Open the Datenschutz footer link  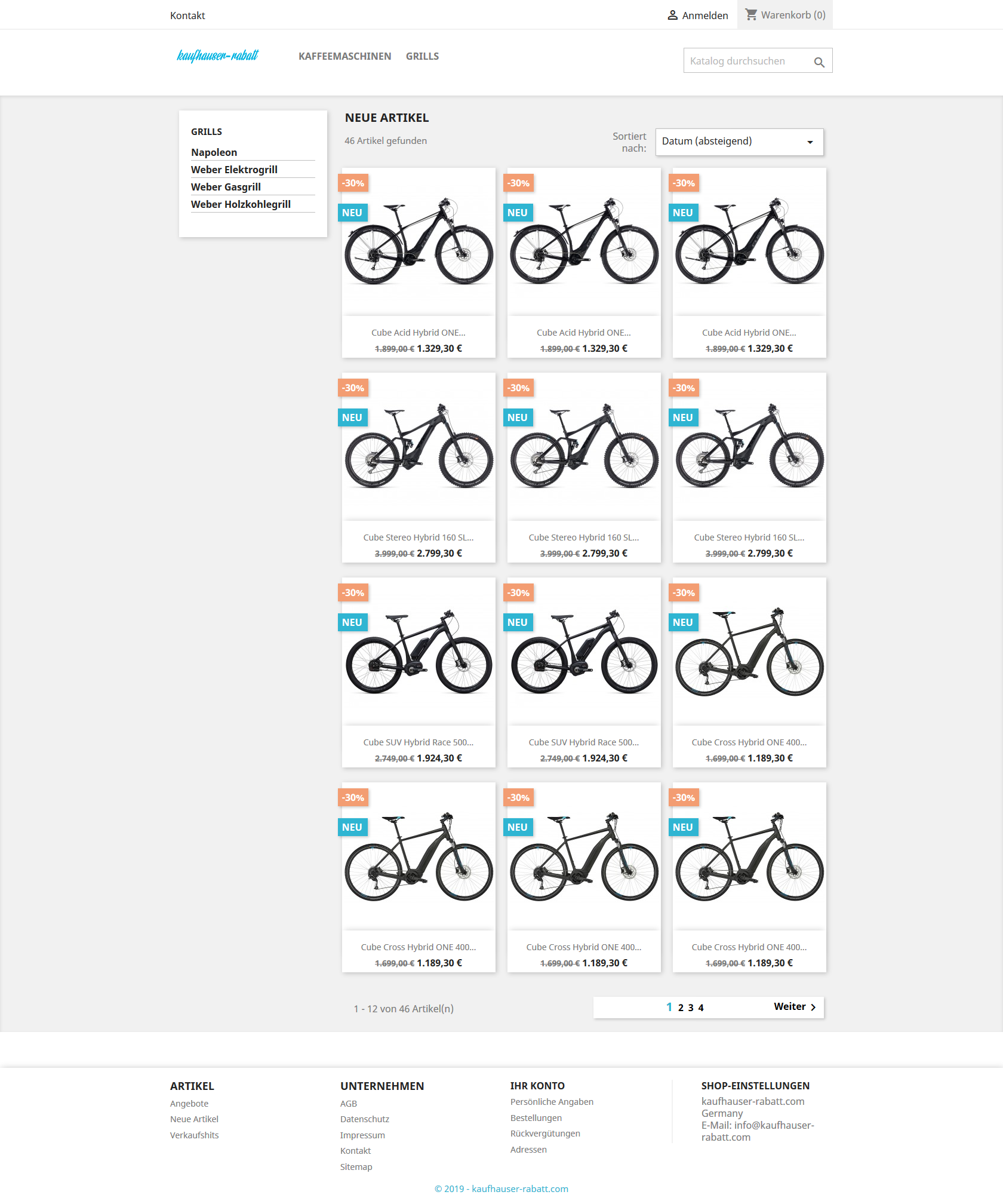click(365, 1119)
